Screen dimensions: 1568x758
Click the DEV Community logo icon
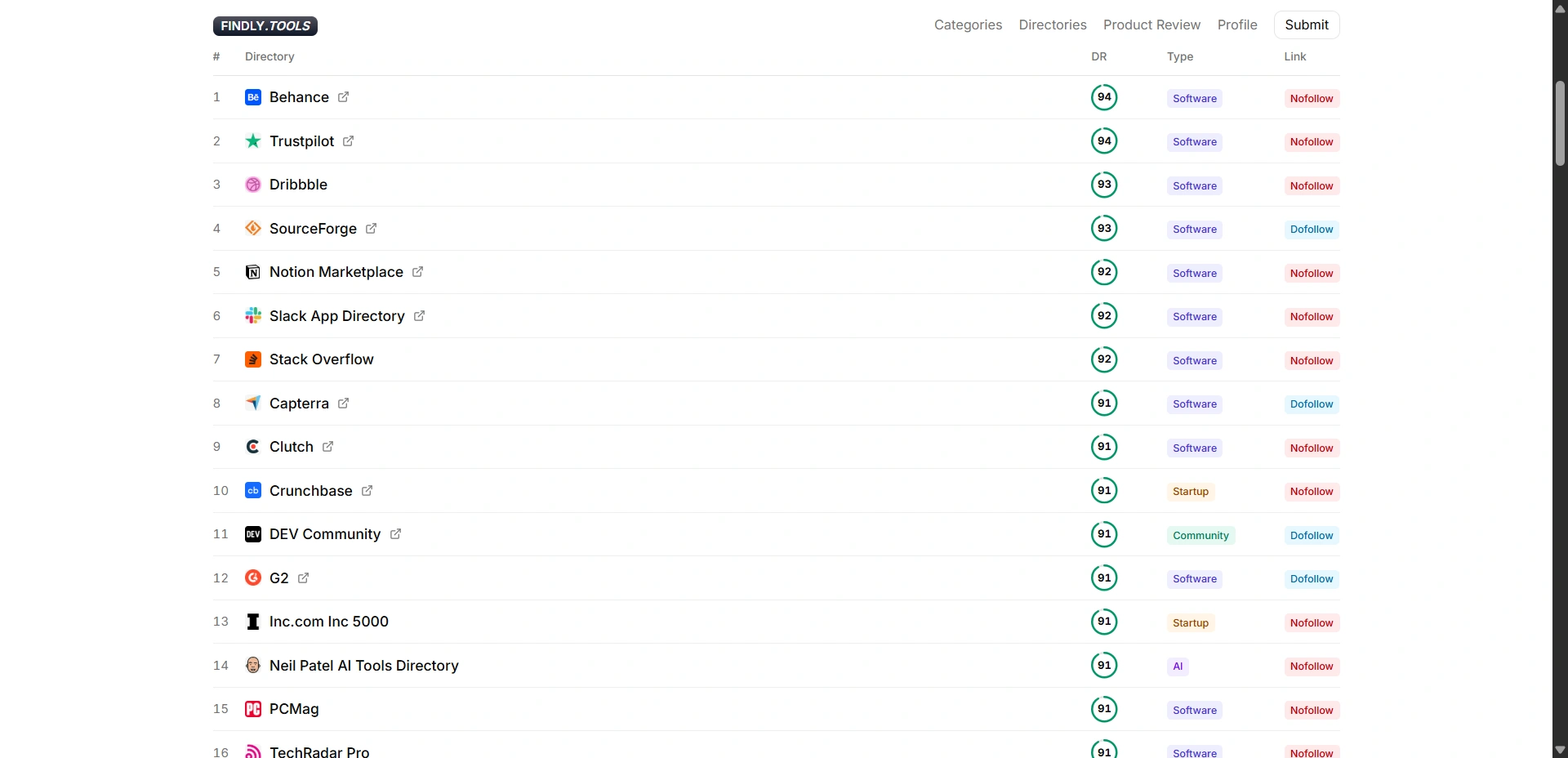pyautogui.click(x=253, y=534)
